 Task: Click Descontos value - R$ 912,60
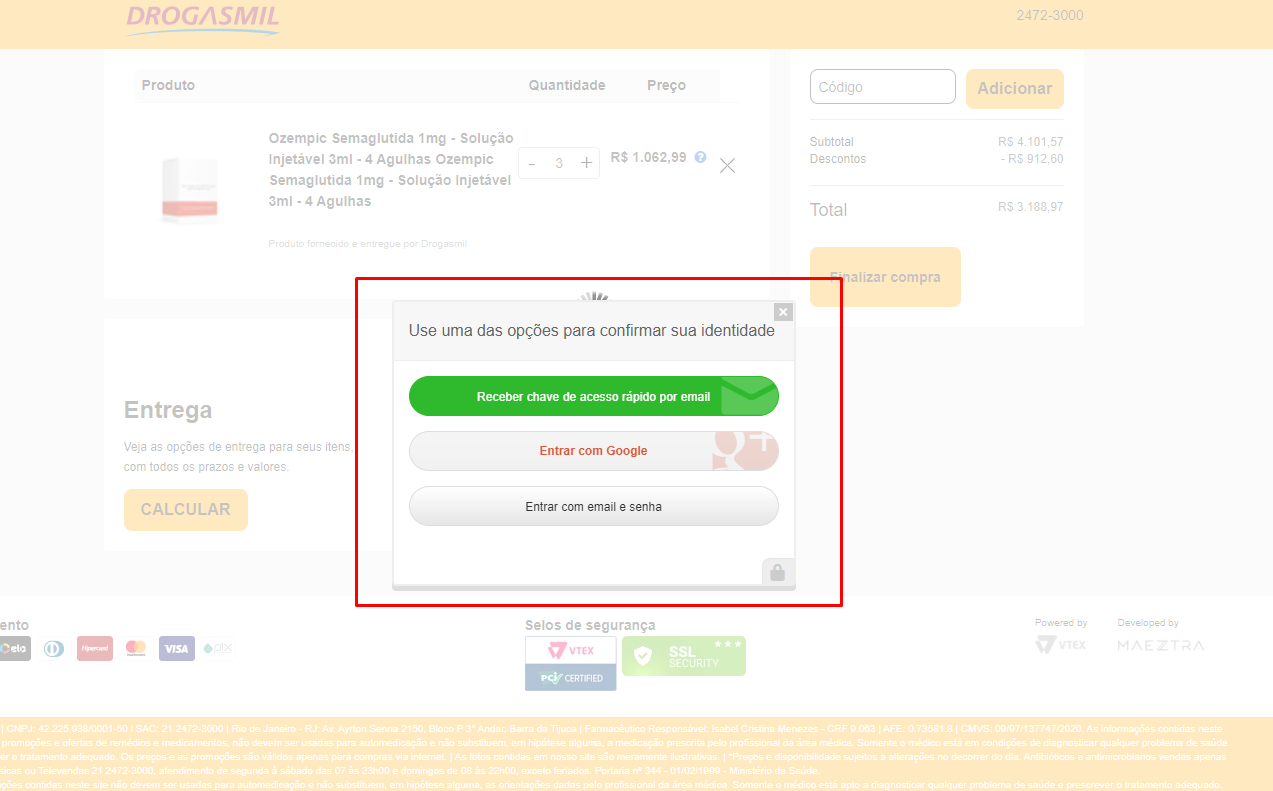1032,159
